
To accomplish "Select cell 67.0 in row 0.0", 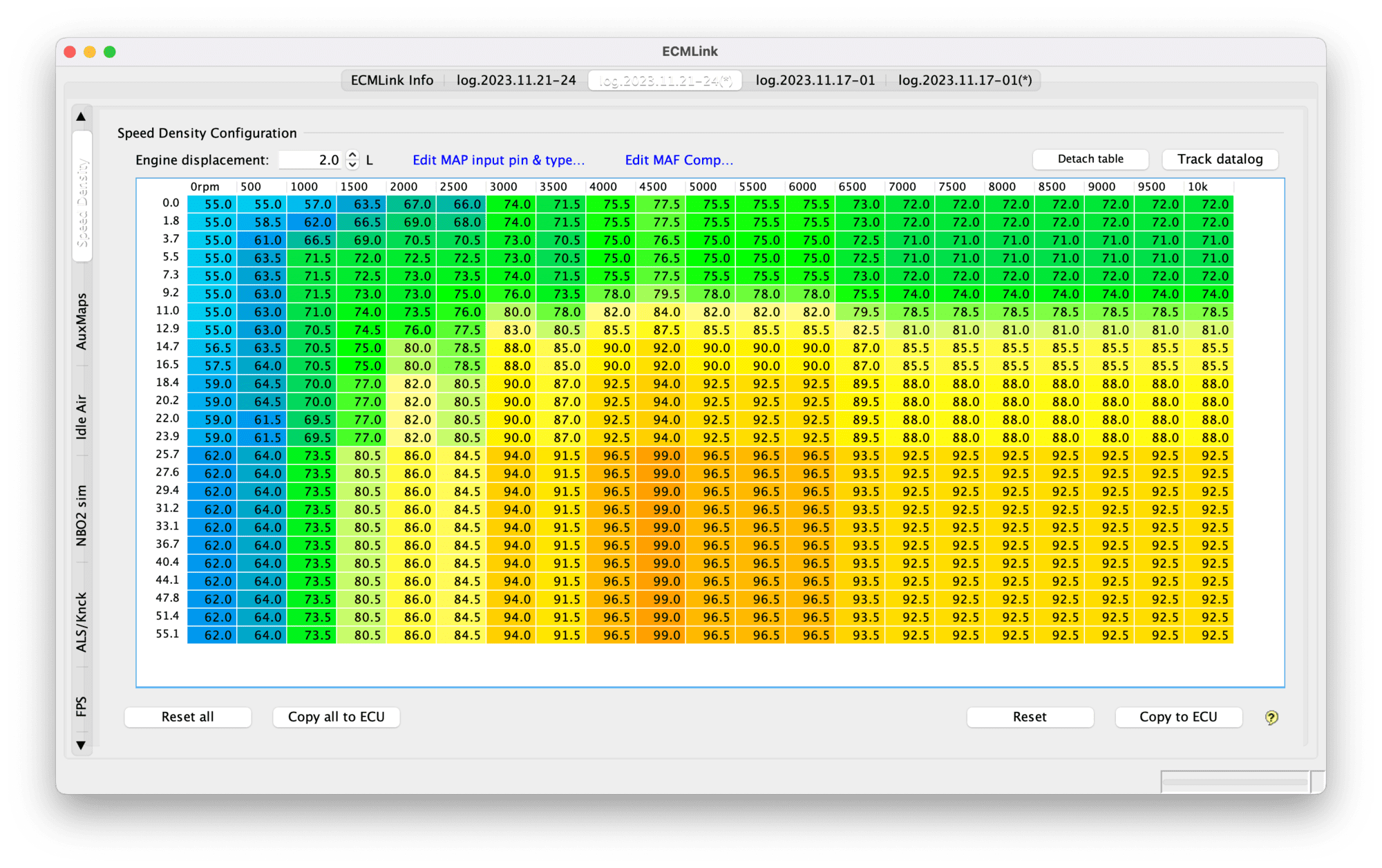I will [x=411, y=204].
